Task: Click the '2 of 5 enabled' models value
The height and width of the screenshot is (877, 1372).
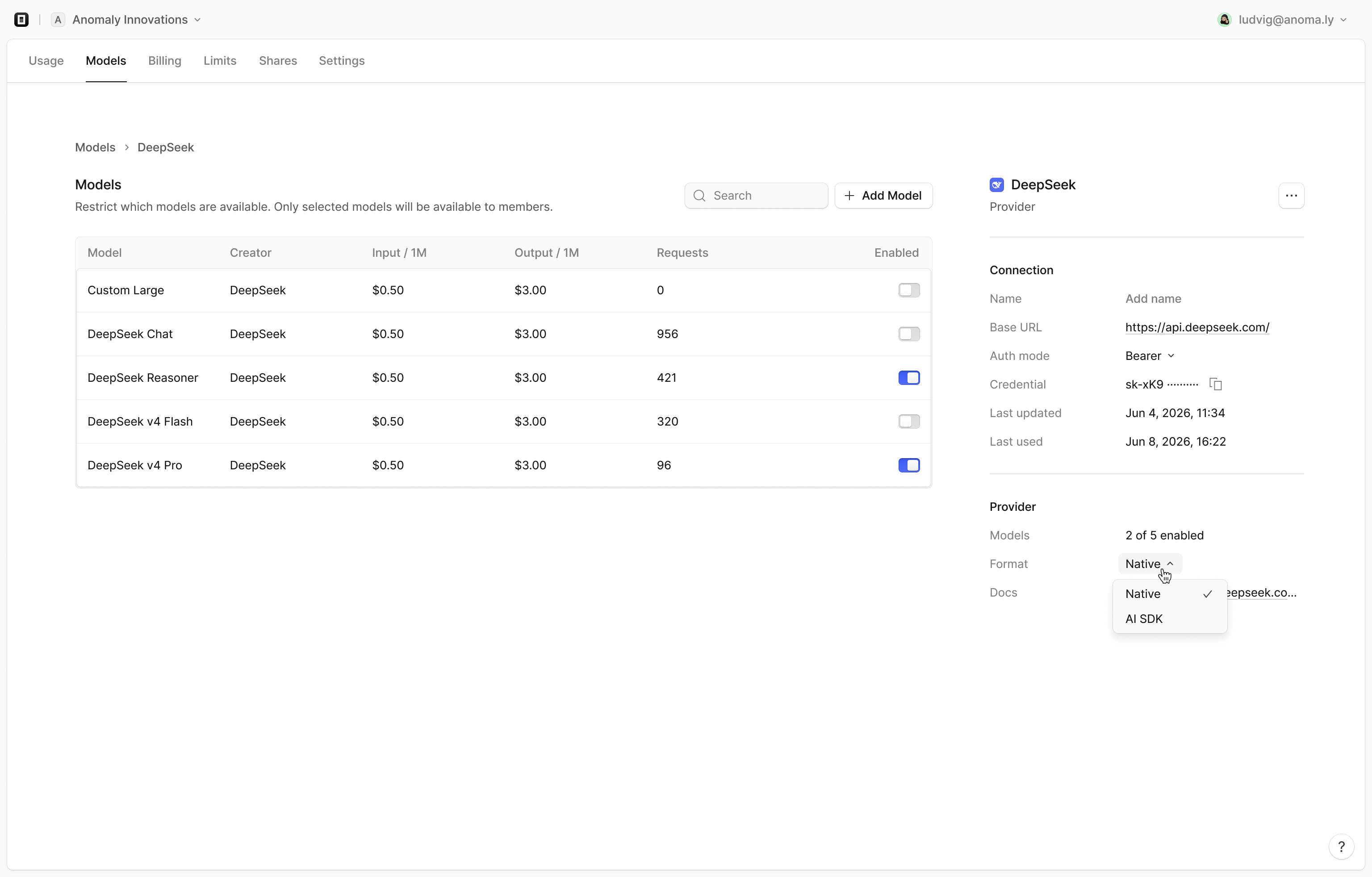Action: (1165, 536)
